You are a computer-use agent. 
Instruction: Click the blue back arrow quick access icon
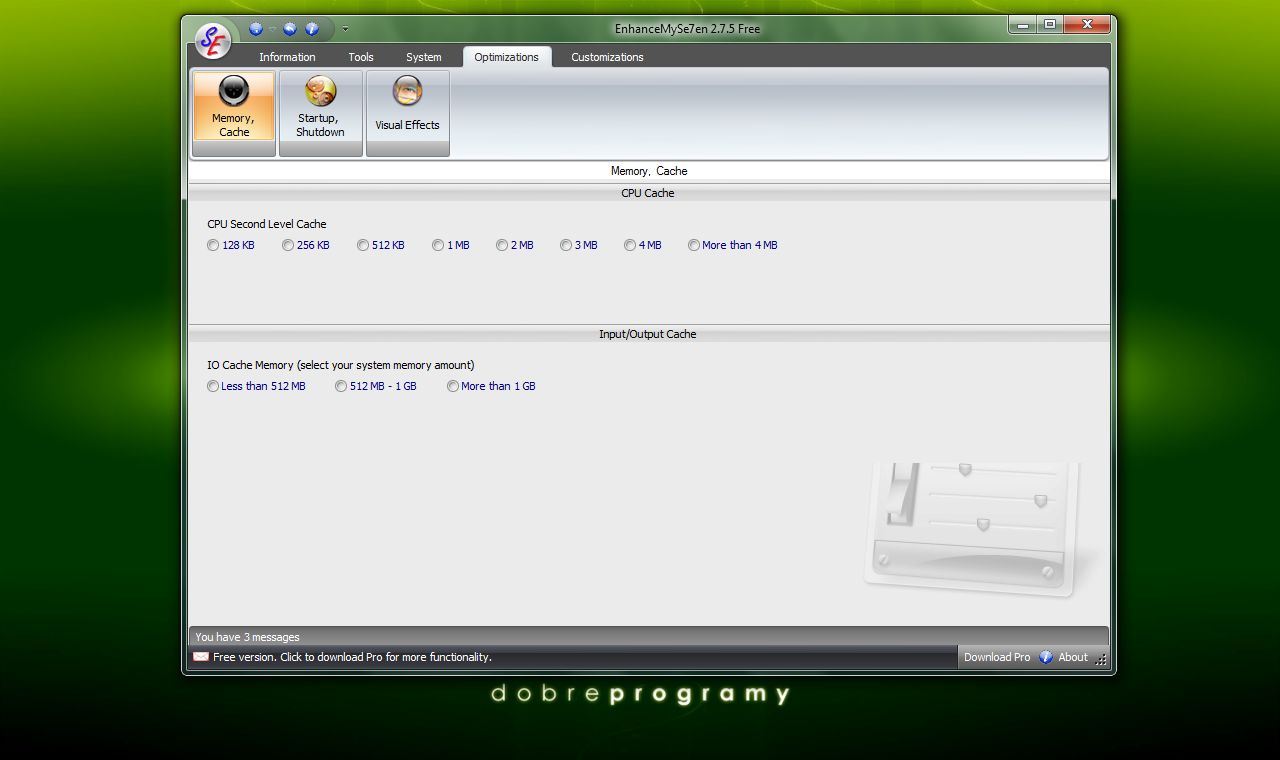click(x=290, y=29)
